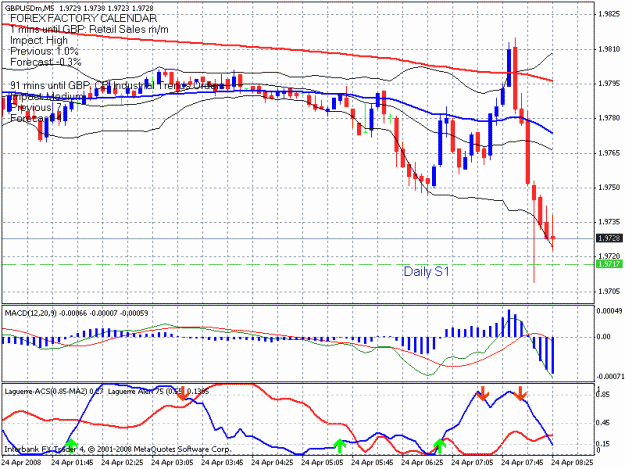This screenshot has height=469, width=625.
Task: Click the 1.9795 price axis label
Action: (x=609, y=84)
